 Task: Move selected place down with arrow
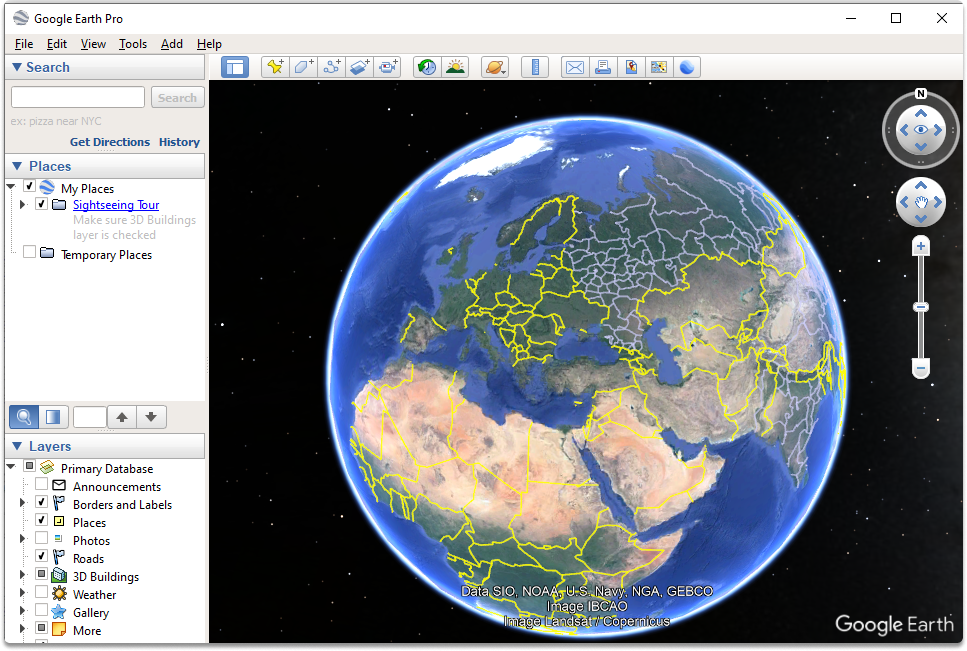150,417
